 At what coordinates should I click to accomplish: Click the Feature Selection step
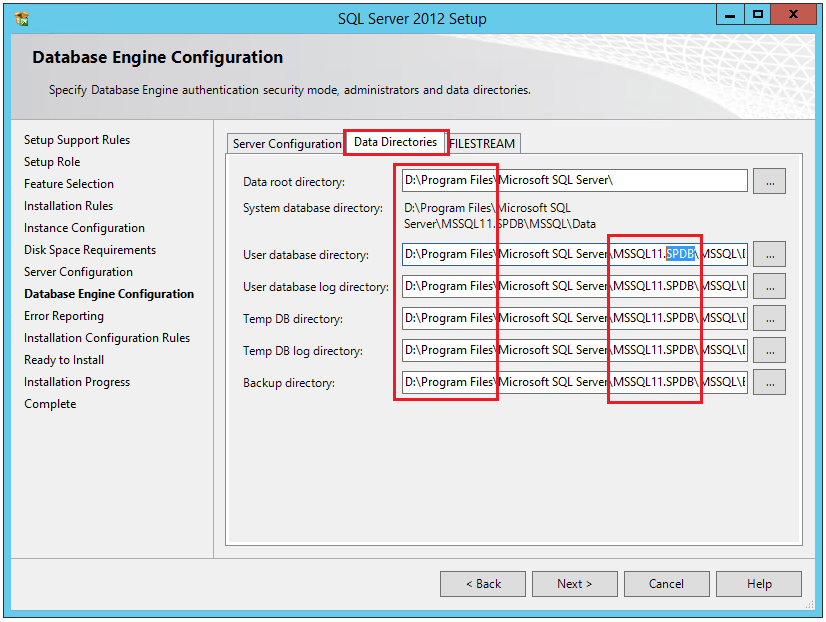pyautogui.click(x=69, y=184)
